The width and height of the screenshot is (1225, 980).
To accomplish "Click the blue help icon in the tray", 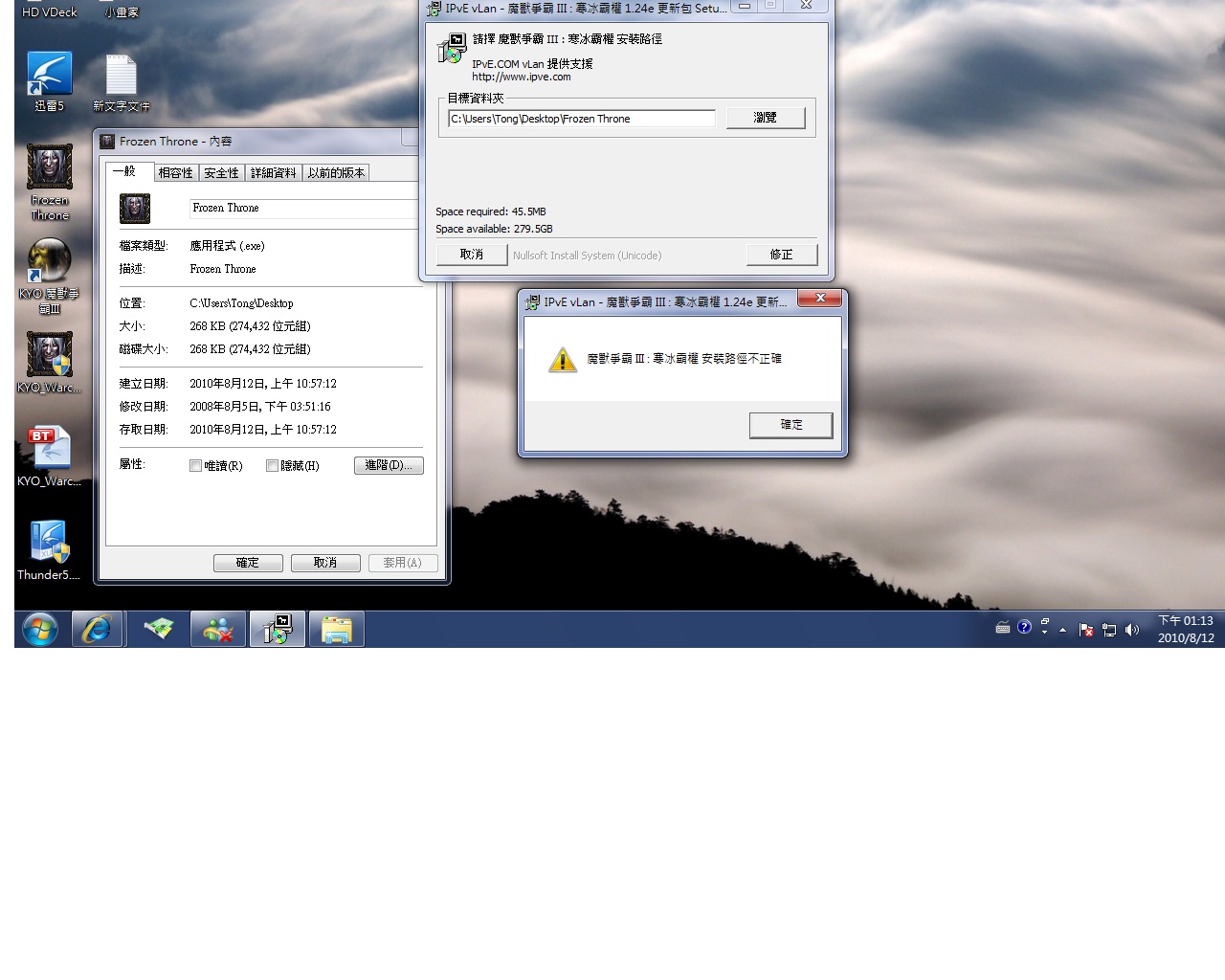I will tap(1024, 627).
